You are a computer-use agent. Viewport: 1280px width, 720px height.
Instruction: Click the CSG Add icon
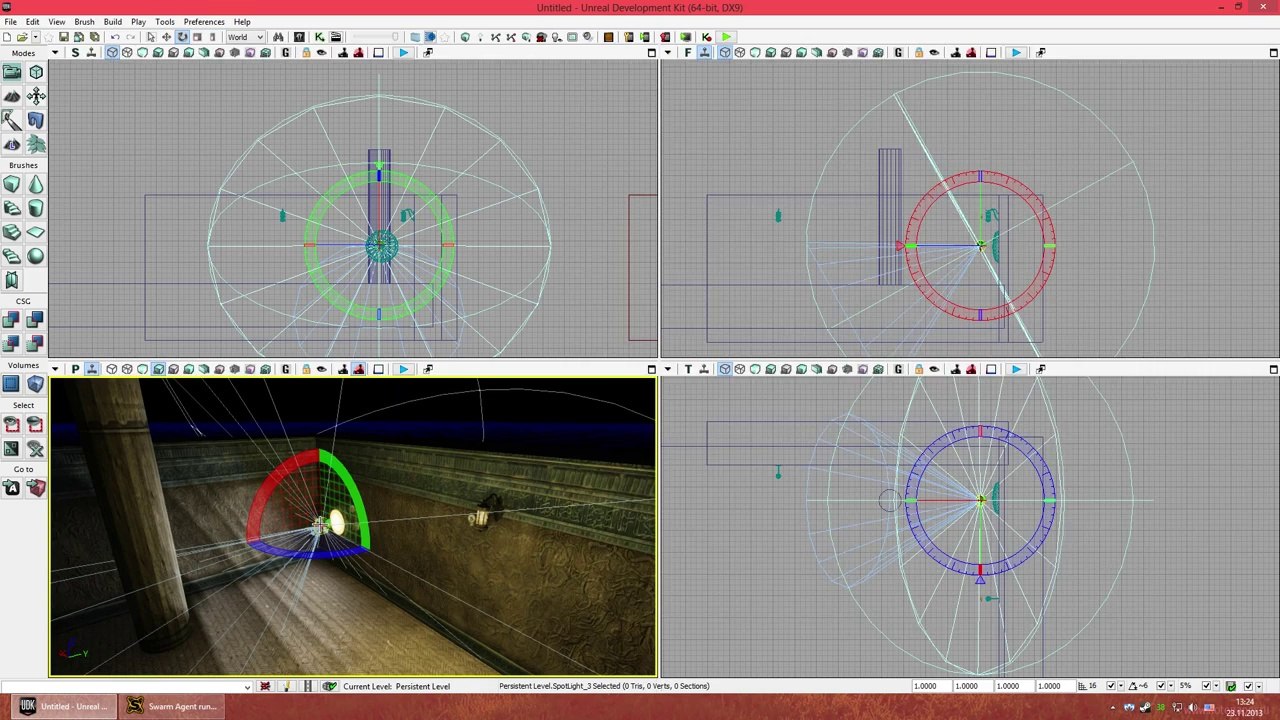(x=11, y=320)
